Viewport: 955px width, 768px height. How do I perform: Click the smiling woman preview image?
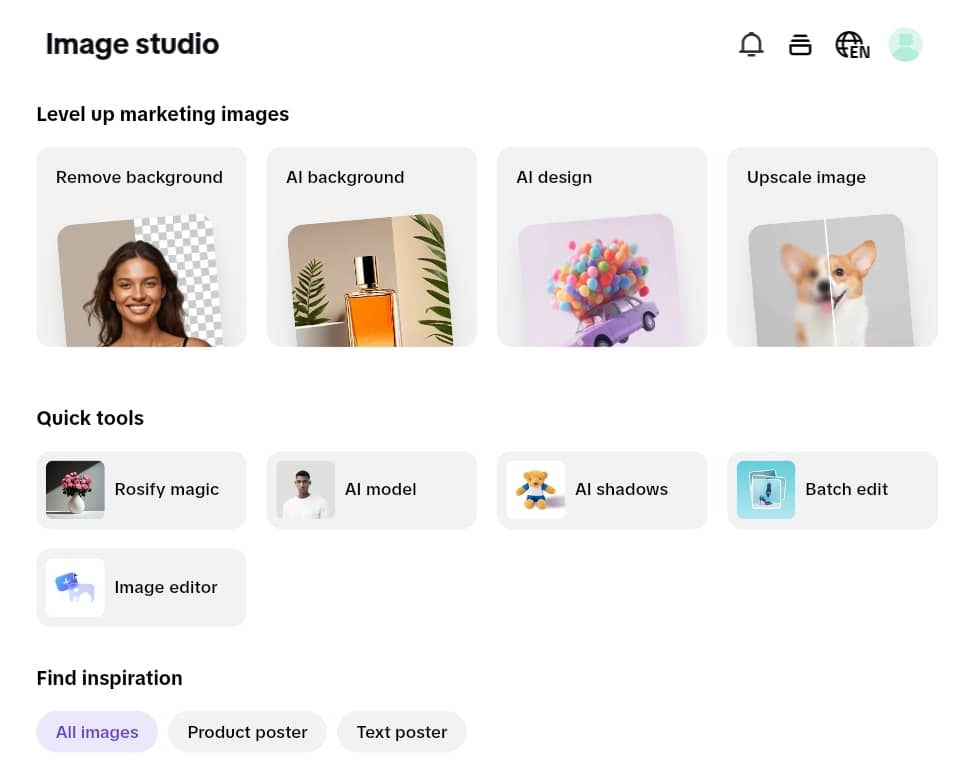point(141,281)
